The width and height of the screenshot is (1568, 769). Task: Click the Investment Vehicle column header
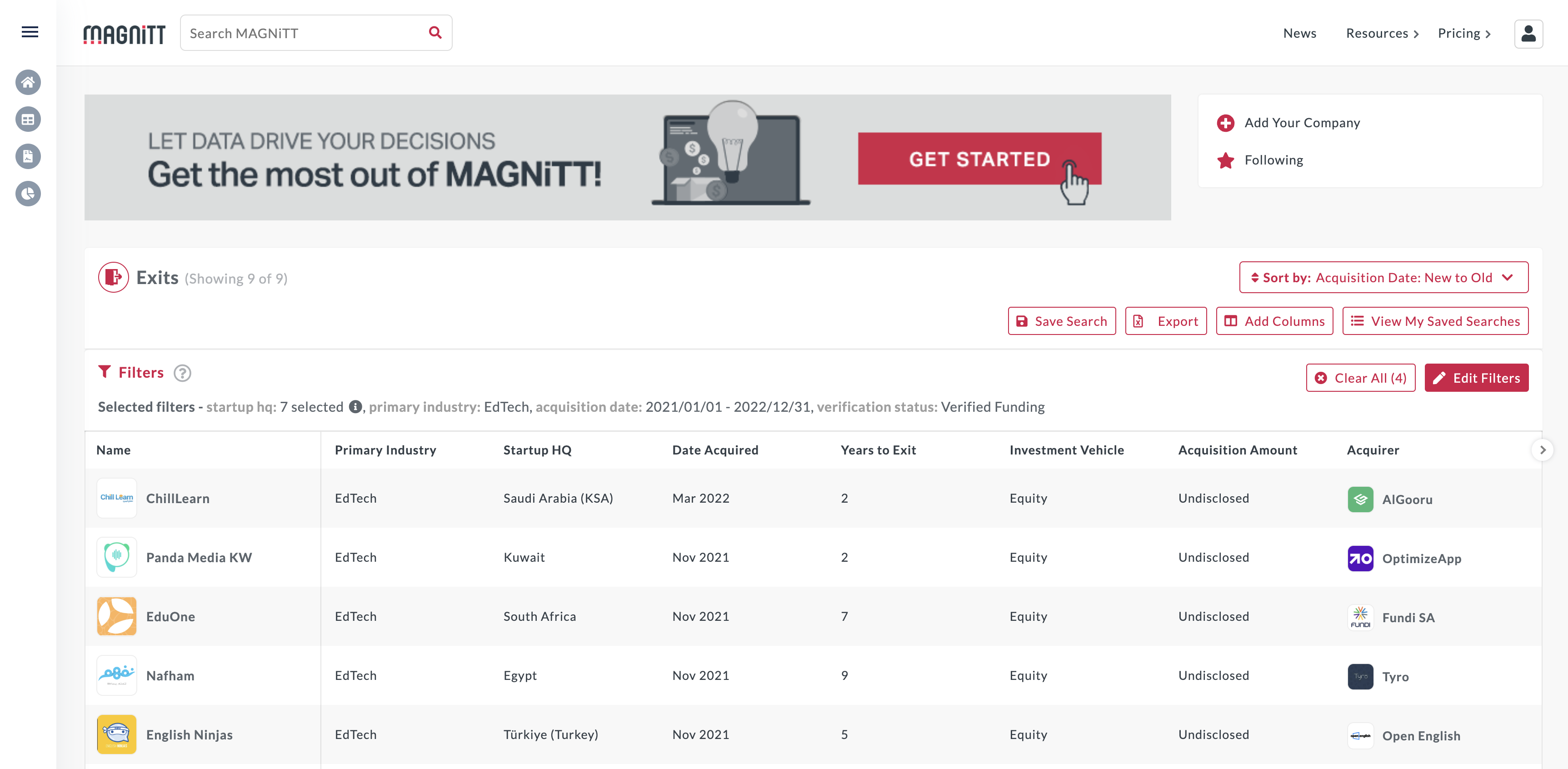point(1066,450)
